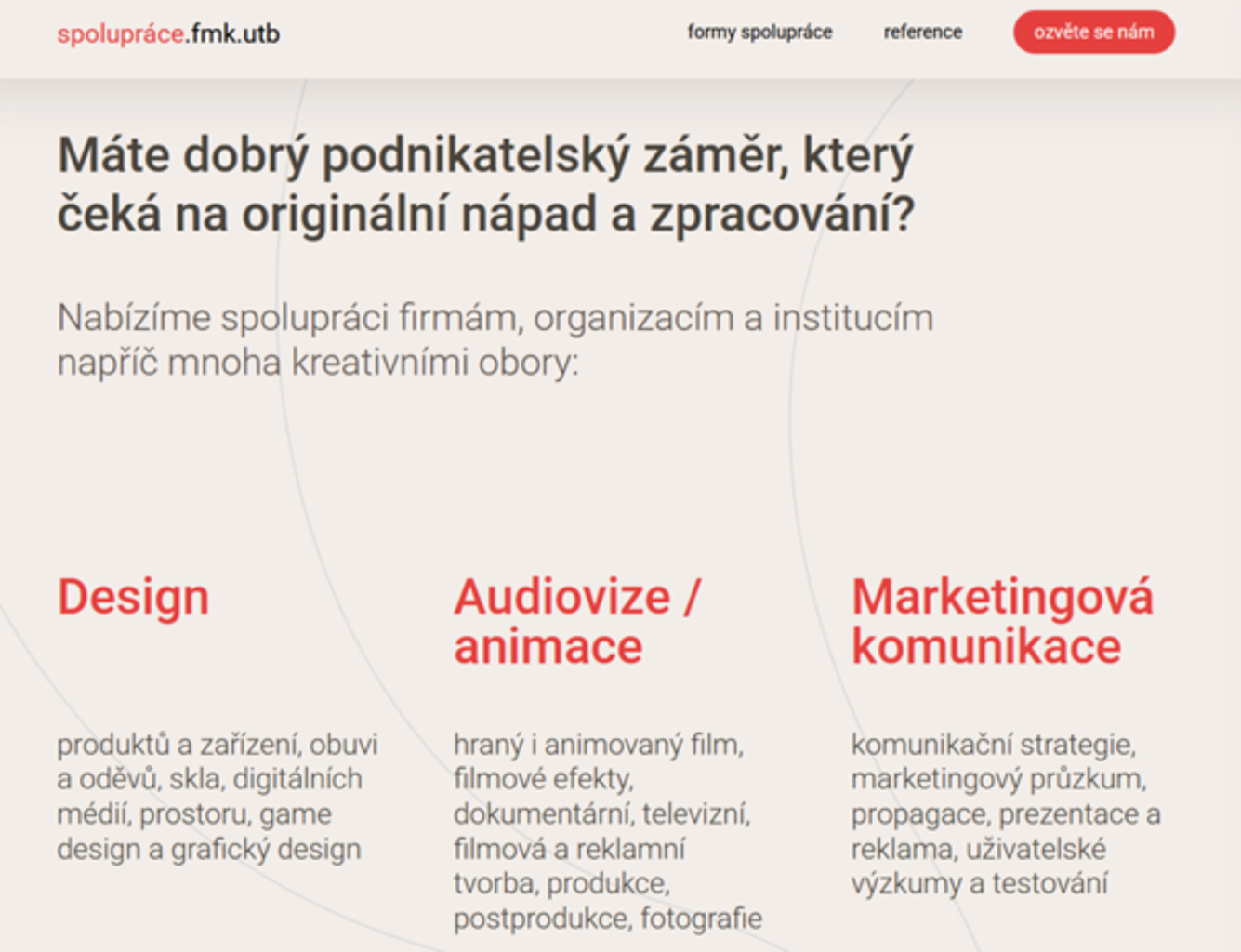Click the text 'design a grafický design'

tap(208, 850)
